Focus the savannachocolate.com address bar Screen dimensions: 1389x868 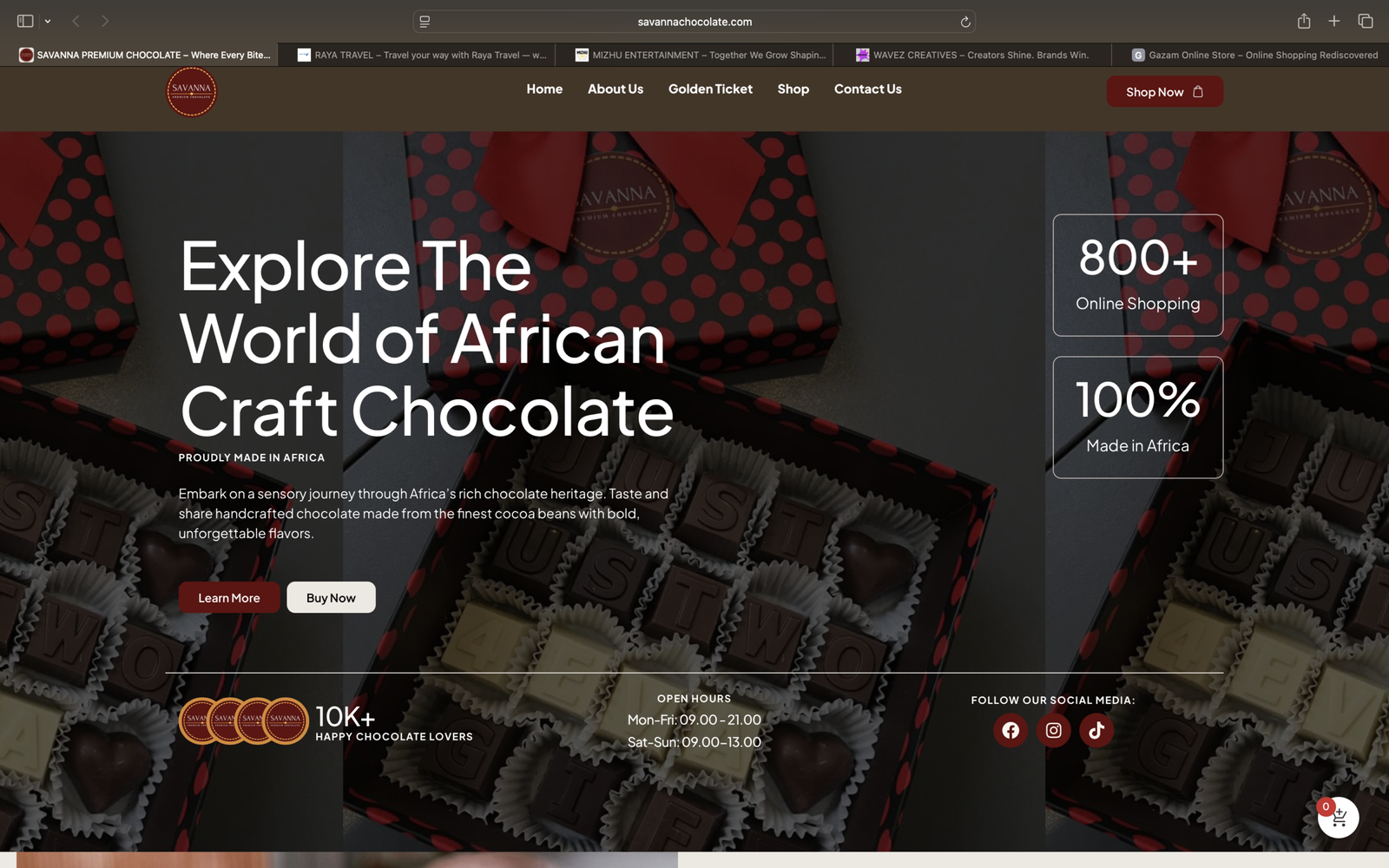coord(694,22)
